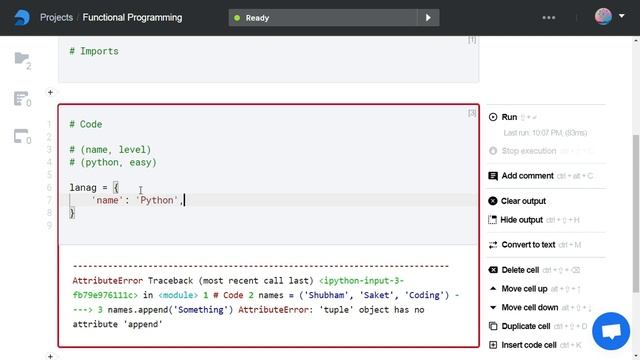Image resolution: width=640 pixels, height=360 pixels.
Task: Run the notebook with the play button
Action: pos(428,18)
